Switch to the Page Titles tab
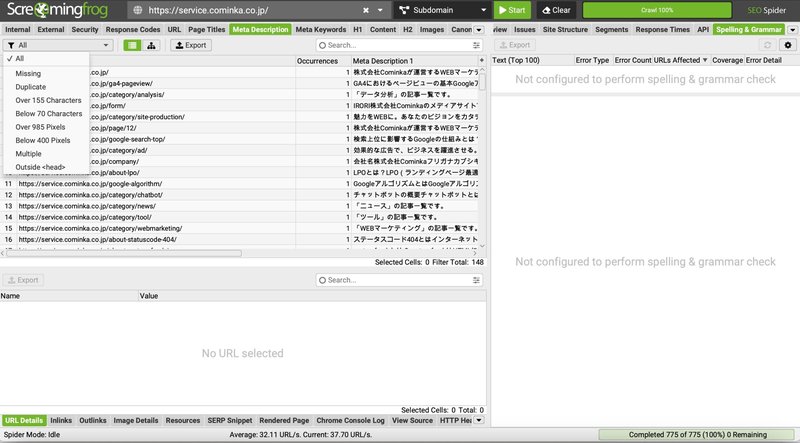The width and height of the screenshot is (800, 443). [x=207, y=30]
